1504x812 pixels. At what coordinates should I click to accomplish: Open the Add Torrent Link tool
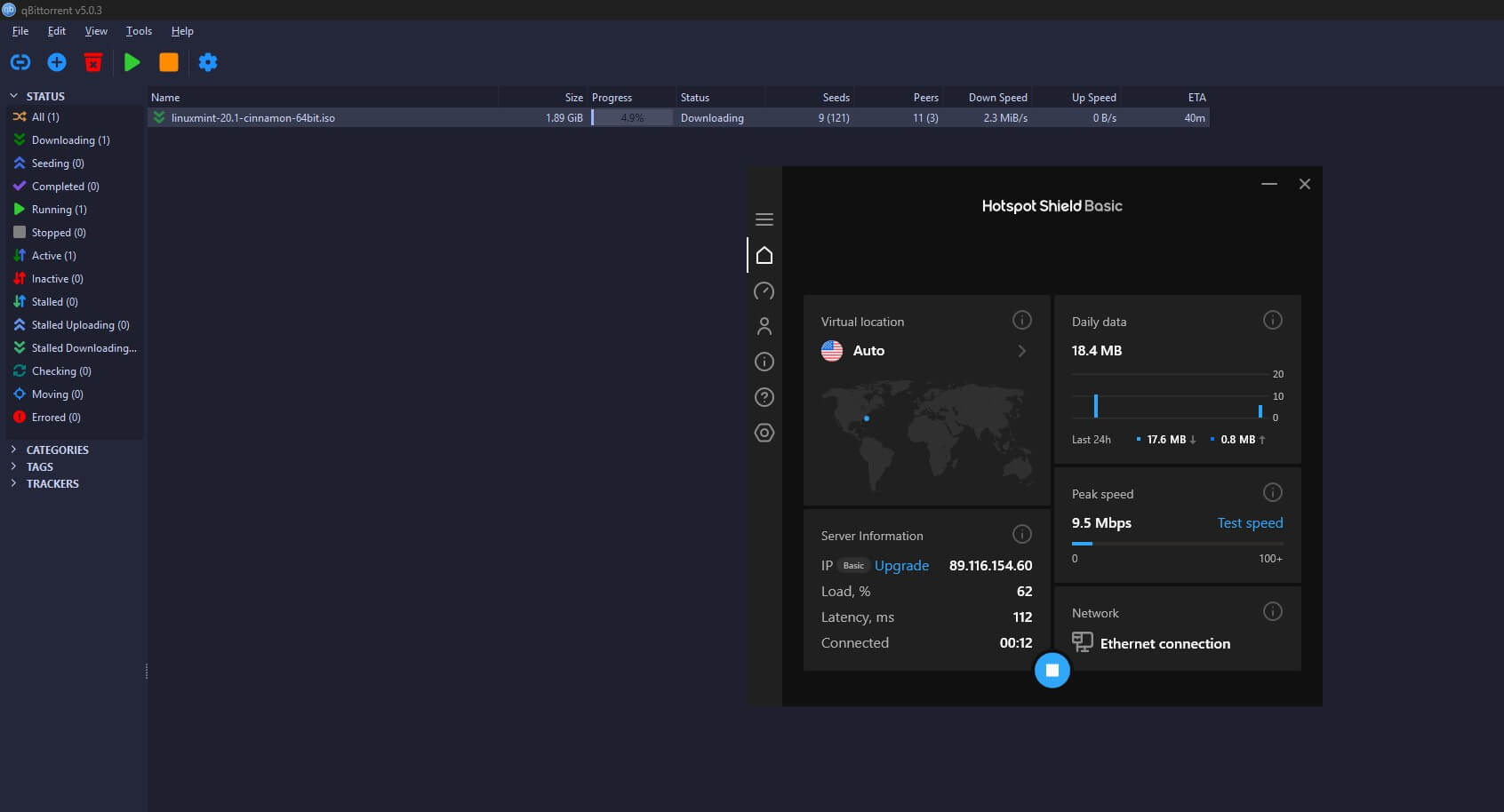(x=20, y=62)
